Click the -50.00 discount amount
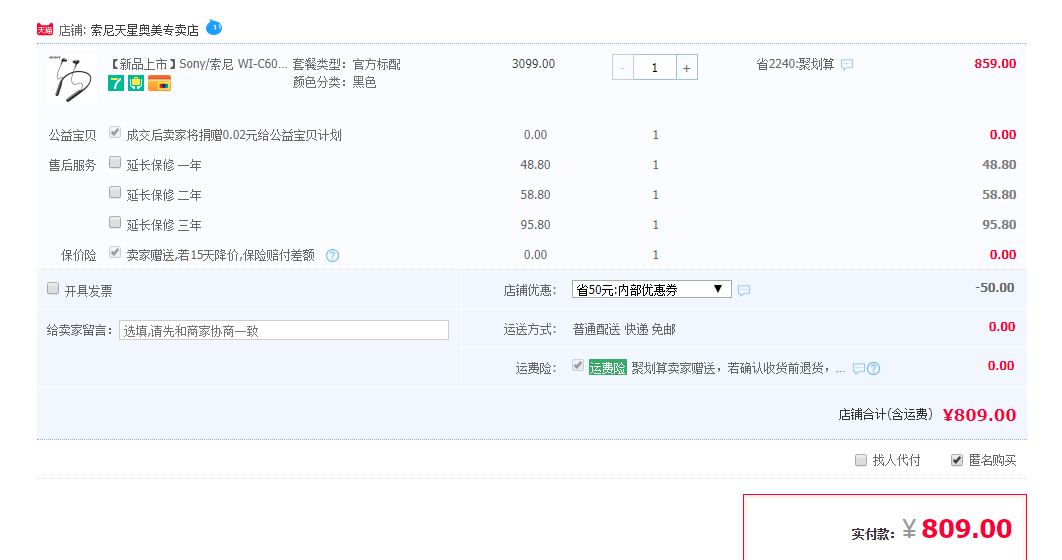The width and height of the screenshot is (1062, 560). click(x=994, y=288)
